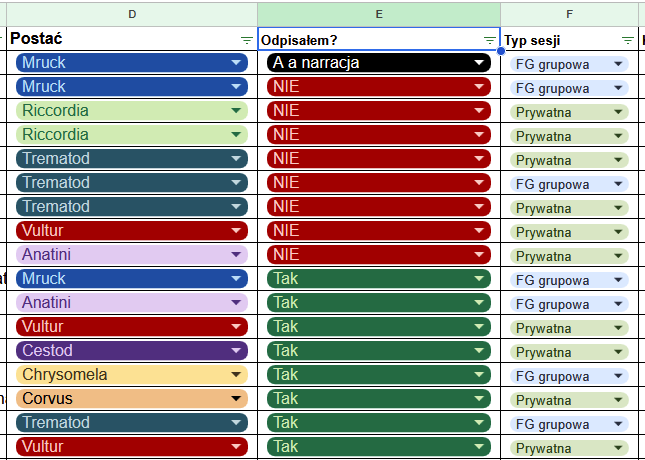Image resolution: width=645 pixels, height=460 pixels.
Task: Open Tak dropdown in the Cestod row
Action: tap(480, 351)
